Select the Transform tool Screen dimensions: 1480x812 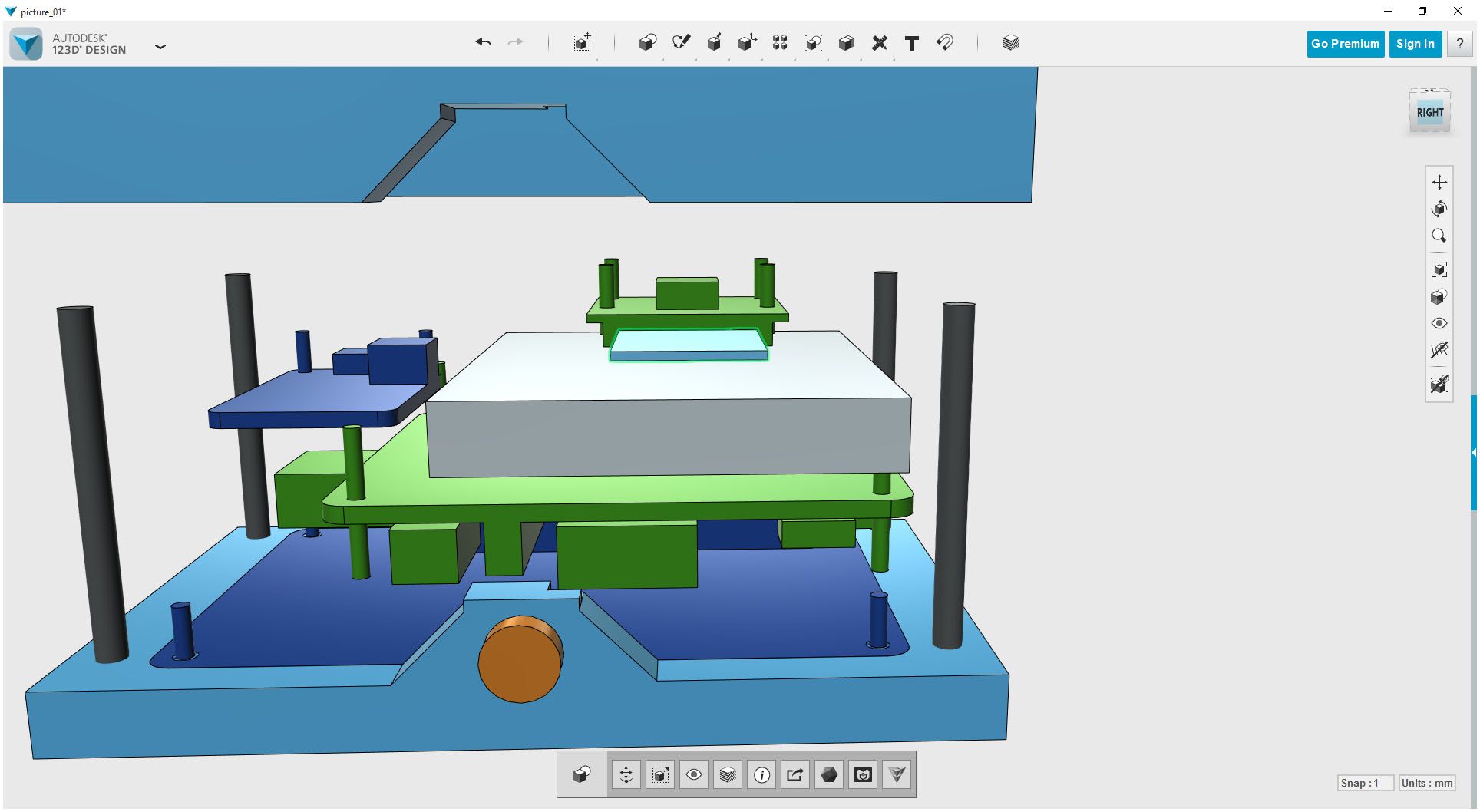pyautogui.click(x=748, y=43)
